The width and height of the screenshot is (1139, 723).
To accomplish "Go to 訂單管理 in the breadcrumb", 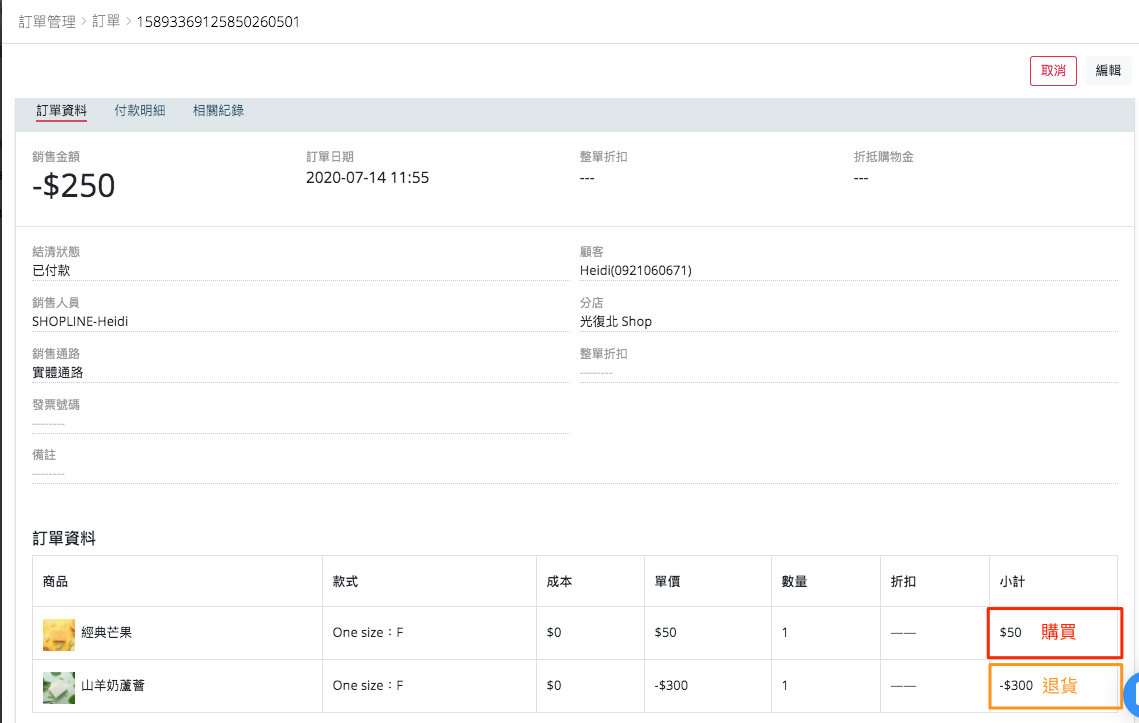I will point(47,22).
